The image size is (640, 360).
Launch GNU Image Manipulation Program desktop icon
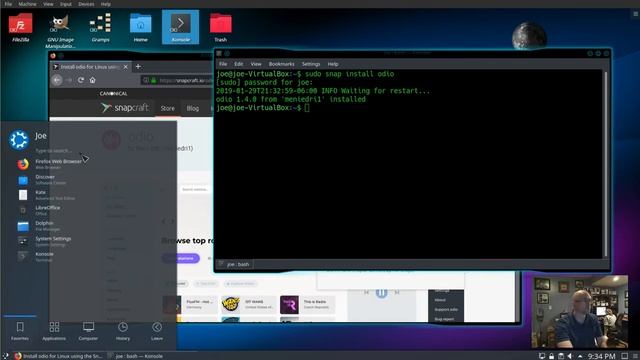tap(60, 31)
